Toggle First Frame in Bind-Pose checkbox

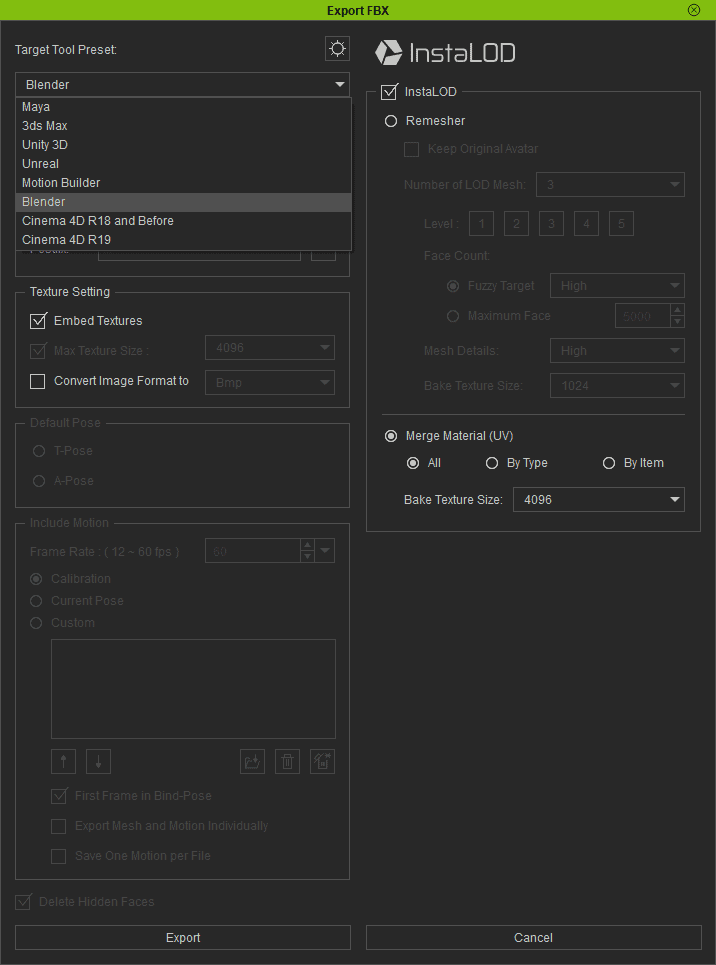59,796
